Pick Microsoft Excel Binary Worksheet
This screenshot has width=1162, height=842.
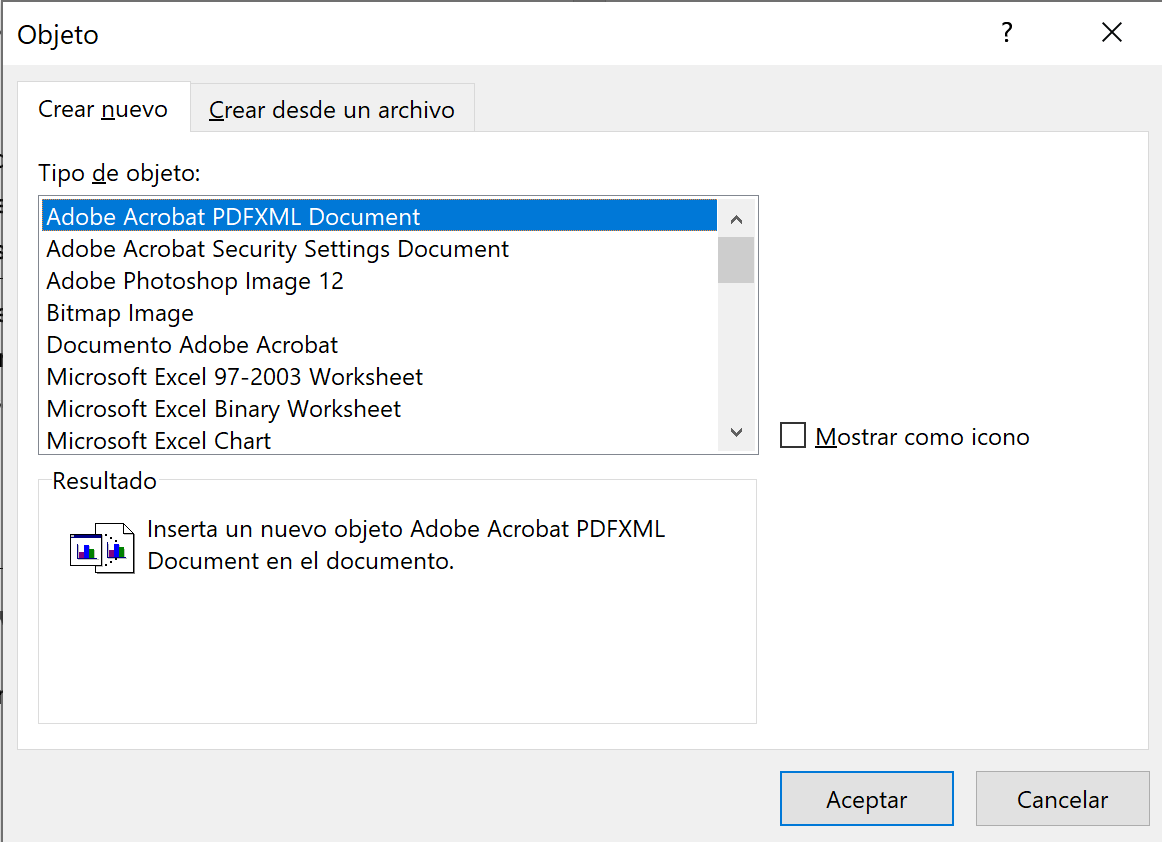[223, 409]
